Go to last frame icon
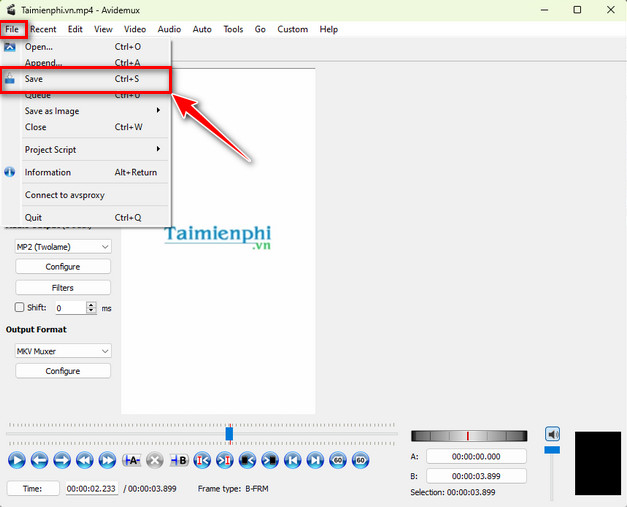This screenshot has height=507, width=627. coord(315,460)
